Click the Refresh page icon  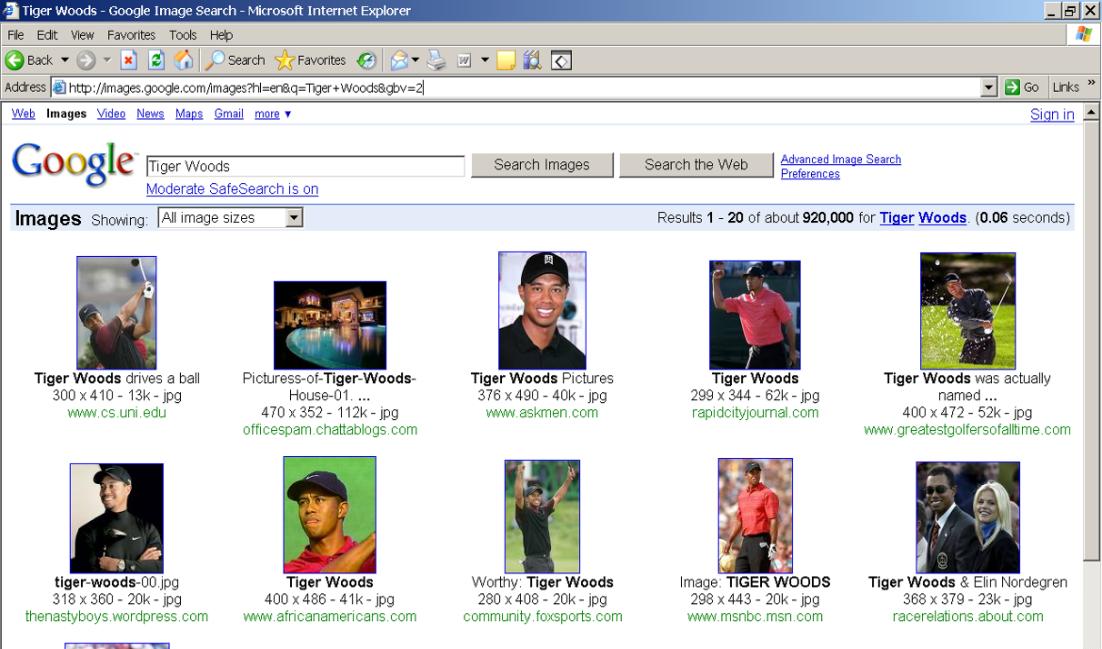point(156,60)
